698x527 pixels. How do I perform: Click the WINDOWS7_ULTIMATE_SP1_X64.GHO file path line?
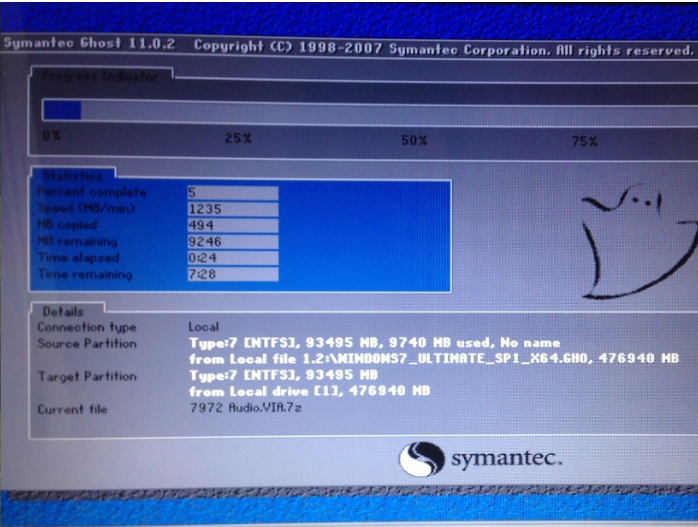tap(434, 358)
